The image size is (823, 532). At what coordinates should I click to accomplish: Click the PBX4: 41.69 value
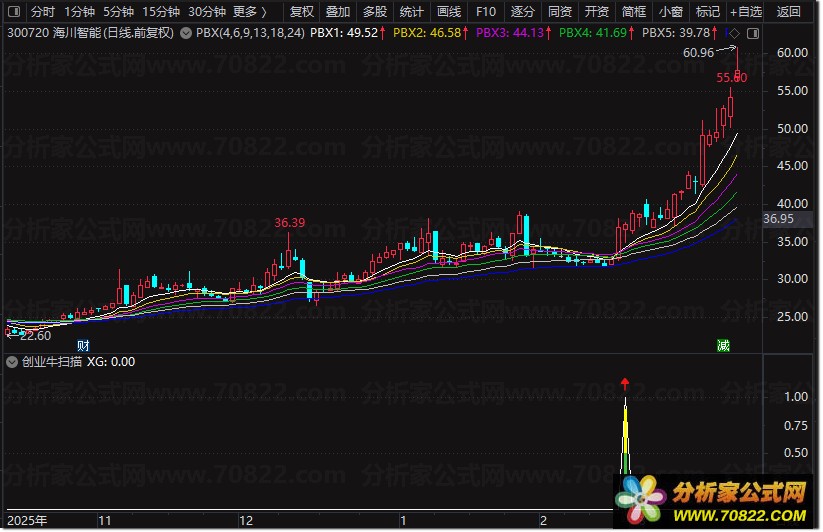pos(593,33)
